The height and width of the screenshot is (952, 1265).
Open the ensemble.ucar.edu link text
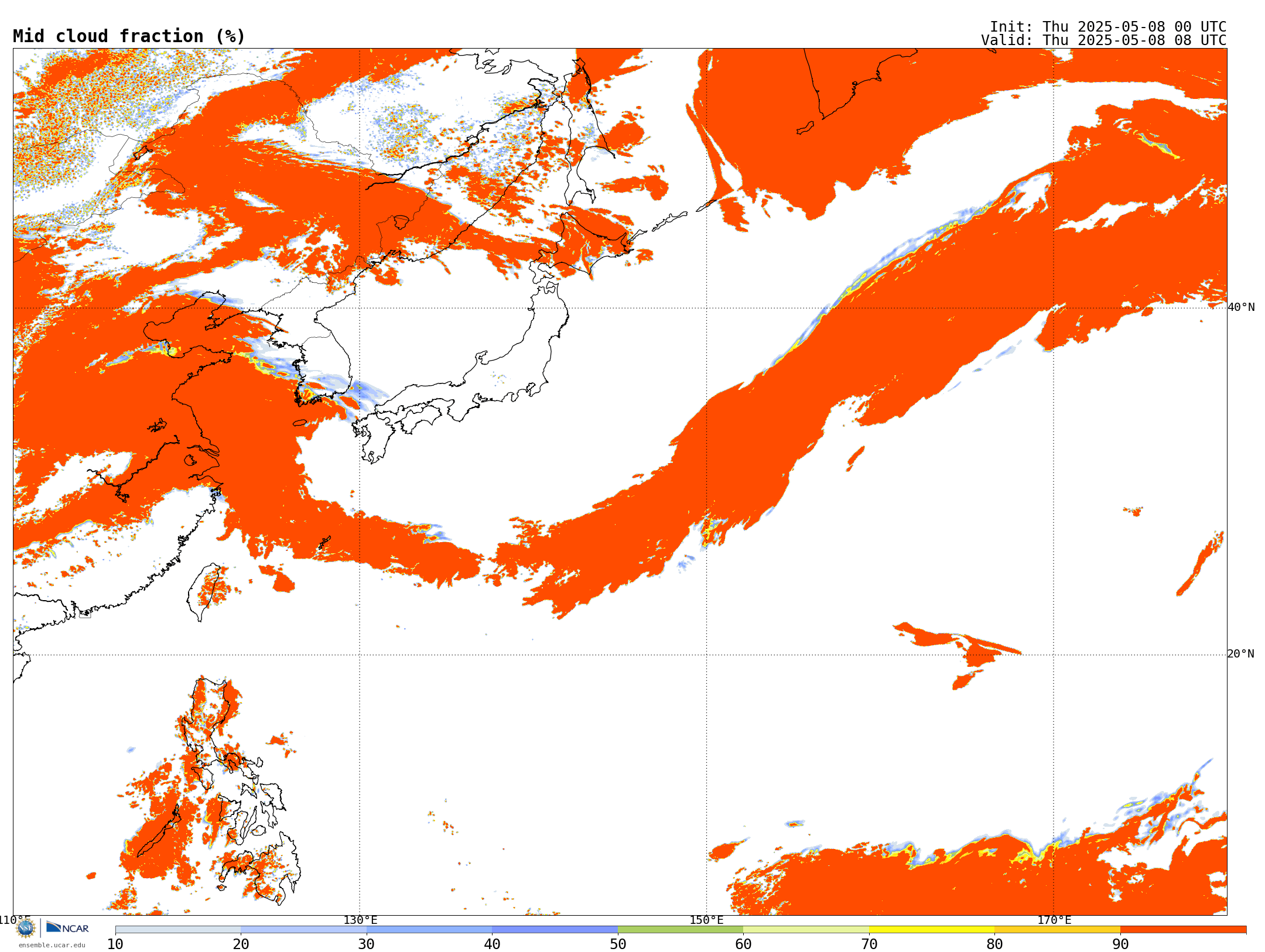(52, 945)
